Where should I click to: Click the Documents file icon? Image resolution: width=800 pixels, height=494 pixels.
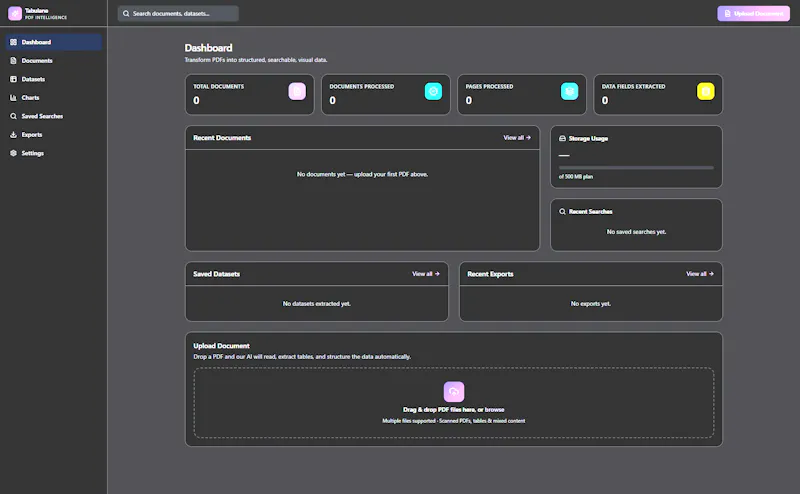[x=13, y=61]
